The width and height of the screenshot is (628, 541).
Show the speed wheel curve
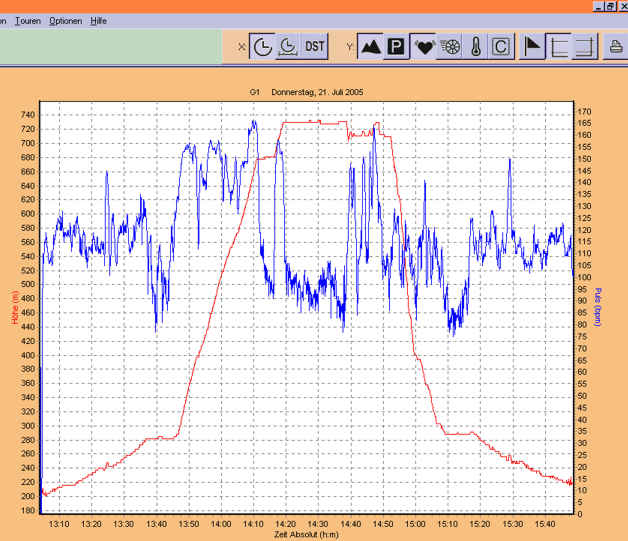[450, 46]
